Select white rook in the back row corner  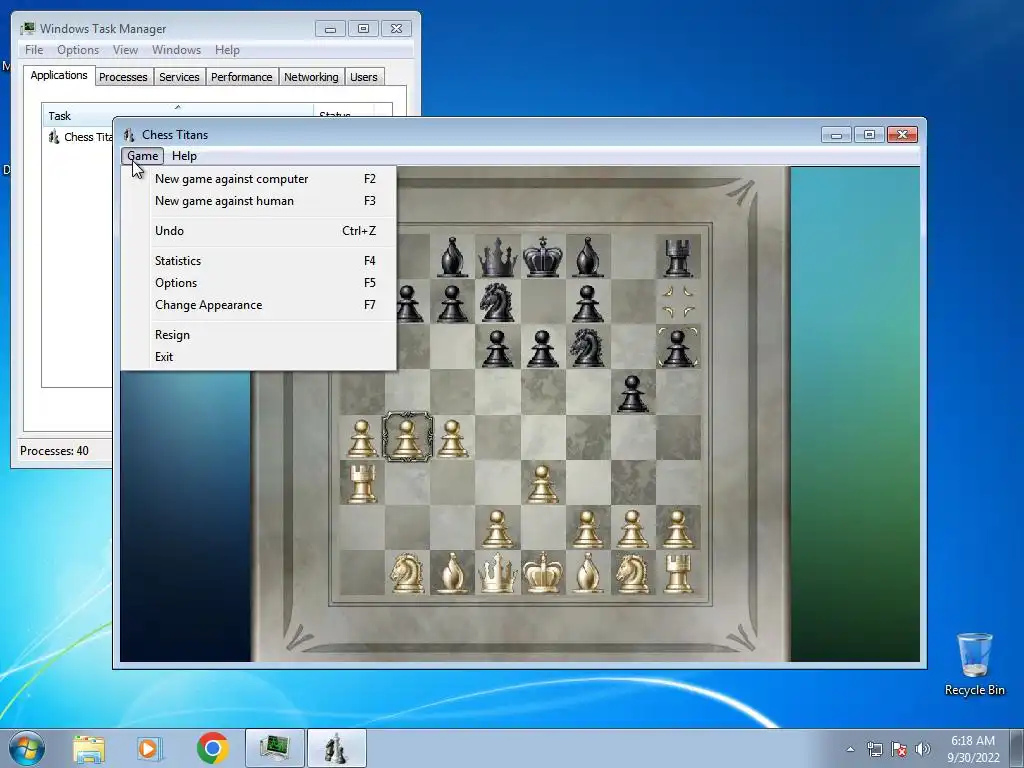click(678, 573)
